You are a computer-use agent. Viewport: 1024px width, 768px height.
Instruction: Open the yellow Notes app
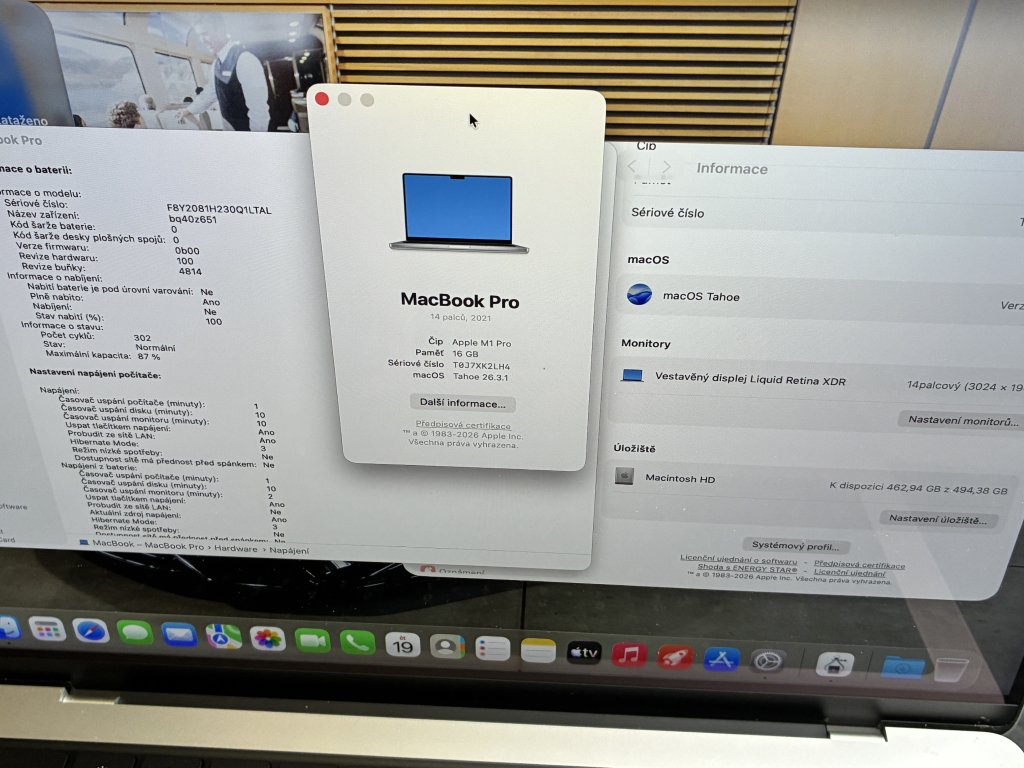[x=538, y=651]
